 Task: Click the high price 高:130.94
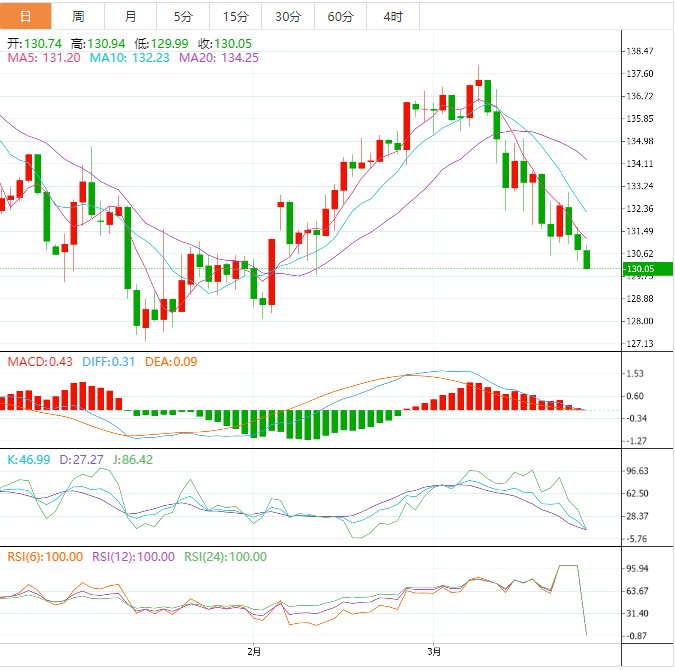[98, 43]
